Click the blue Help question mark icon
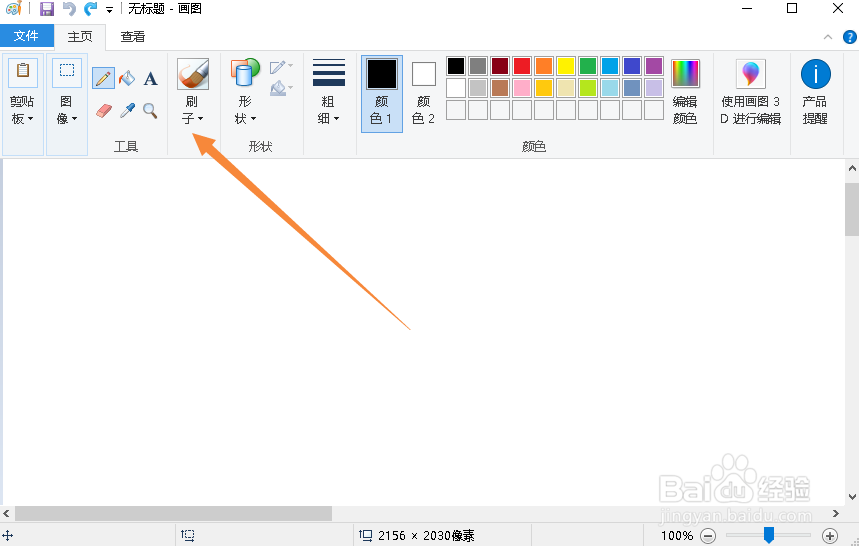The image size is (859, 546). tap(849, 37)
